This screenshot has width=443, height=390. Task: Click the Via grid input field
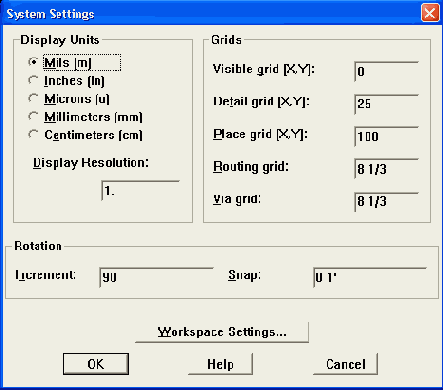click(386, 202)
